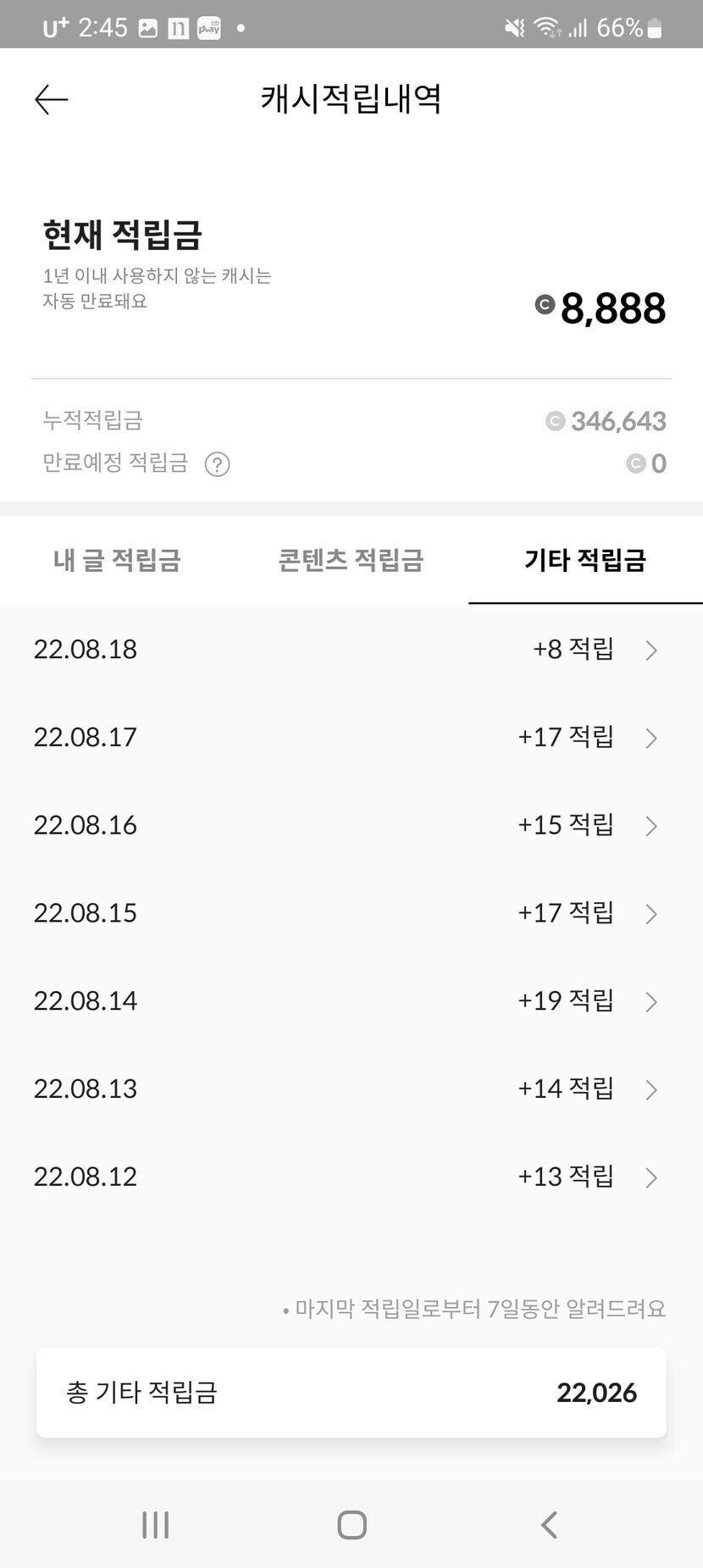Viewport: 703px width, 1568px height.
Task: Tap the +14 적립 amount for 22.08.13
Action: pyautogui.click(x=565, y=1089)
